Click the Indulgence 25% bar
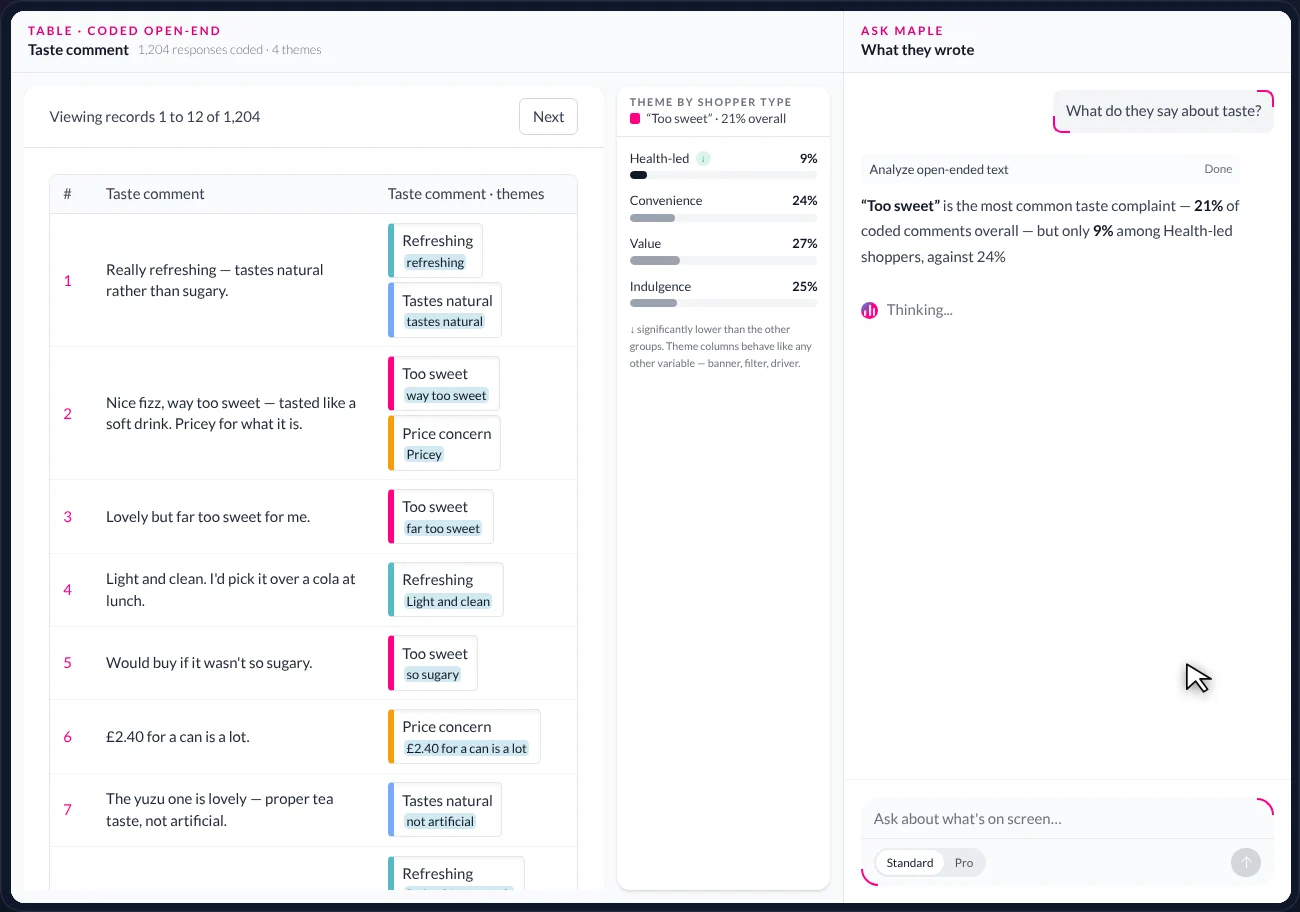 point(723,303)
